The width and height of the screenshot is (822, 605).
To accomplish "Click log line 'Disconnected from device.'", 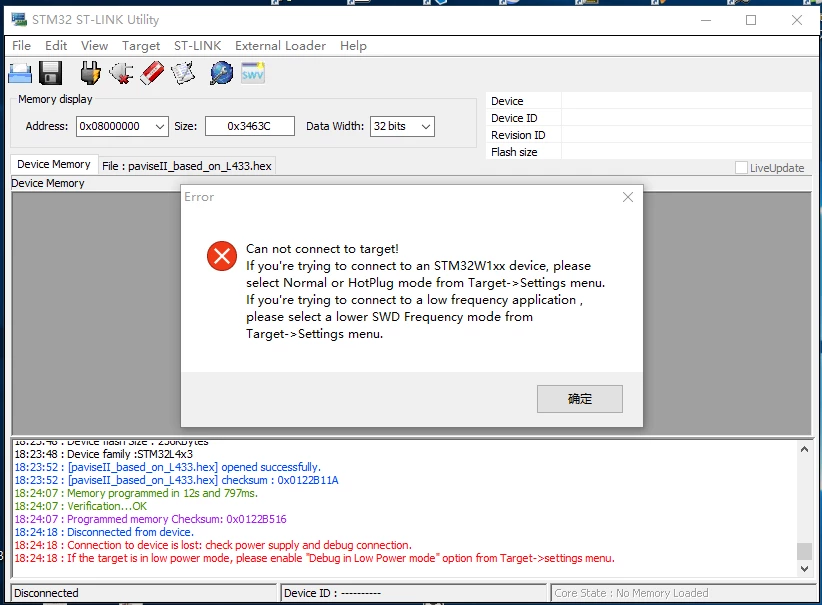I will [x=104, y=532].
